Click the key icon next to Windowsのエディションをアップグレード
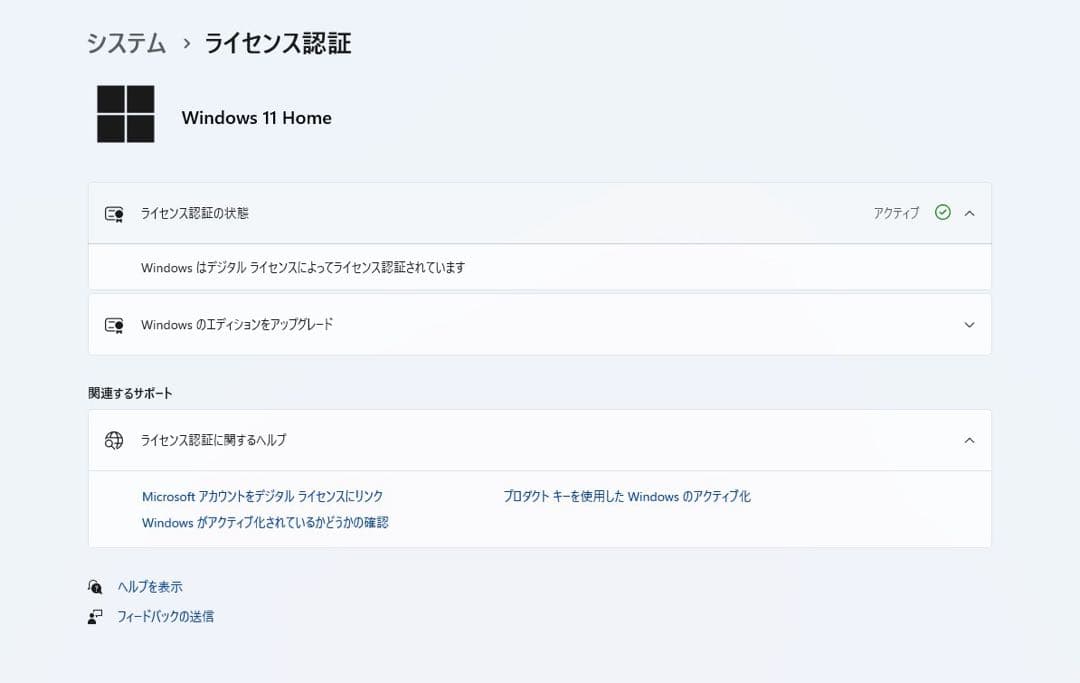The height and width of the screenshot is (683, 1080). pos(114,324)
